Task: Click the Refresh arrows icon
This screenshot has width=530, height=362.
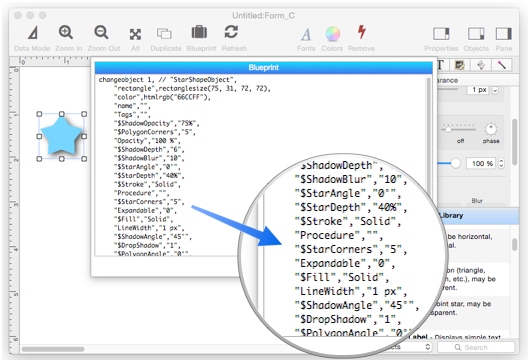Action: [x=231, y=32]
